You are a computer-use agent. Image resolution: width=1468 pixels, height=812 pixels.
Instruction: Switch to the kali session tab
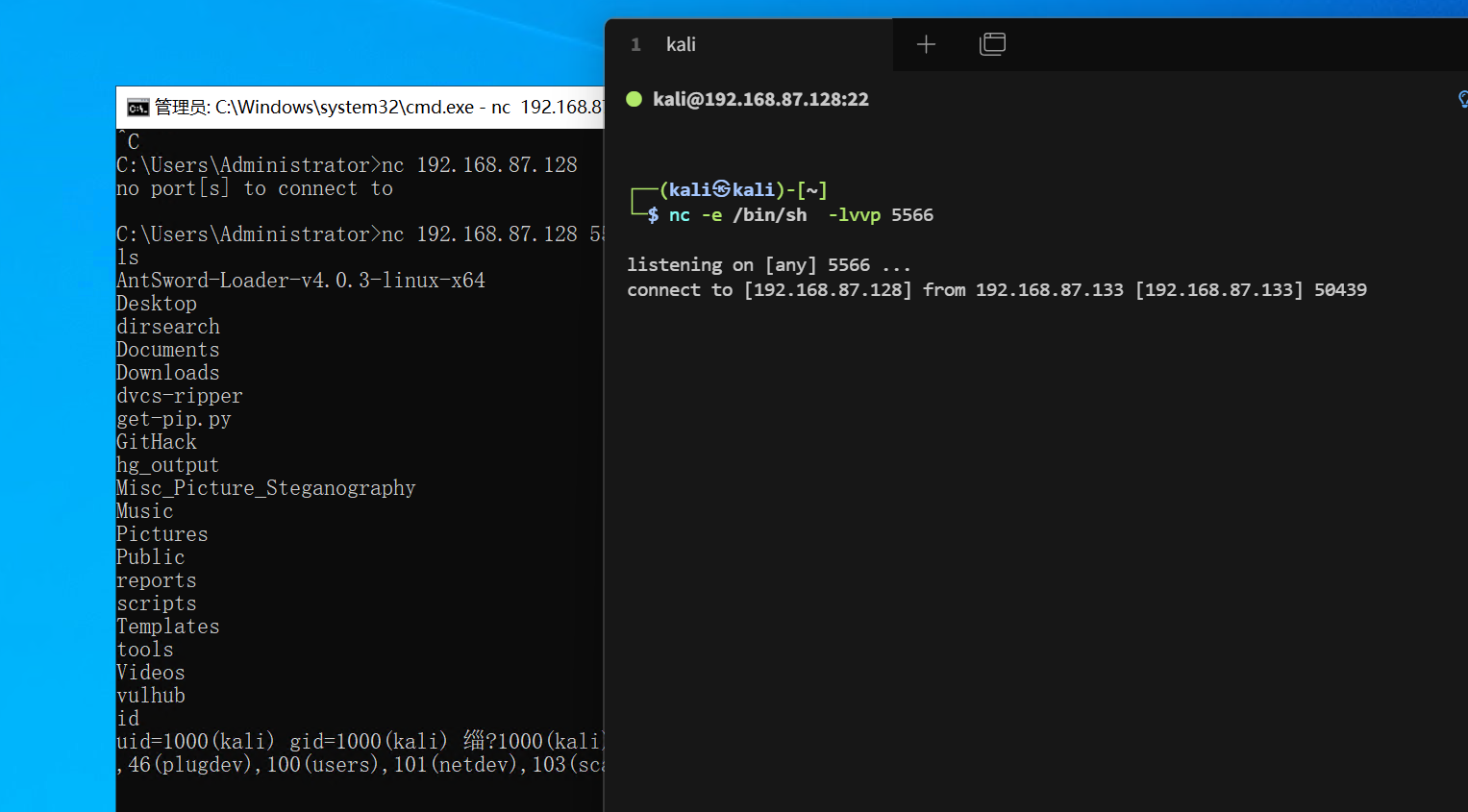tap(748, 44)
